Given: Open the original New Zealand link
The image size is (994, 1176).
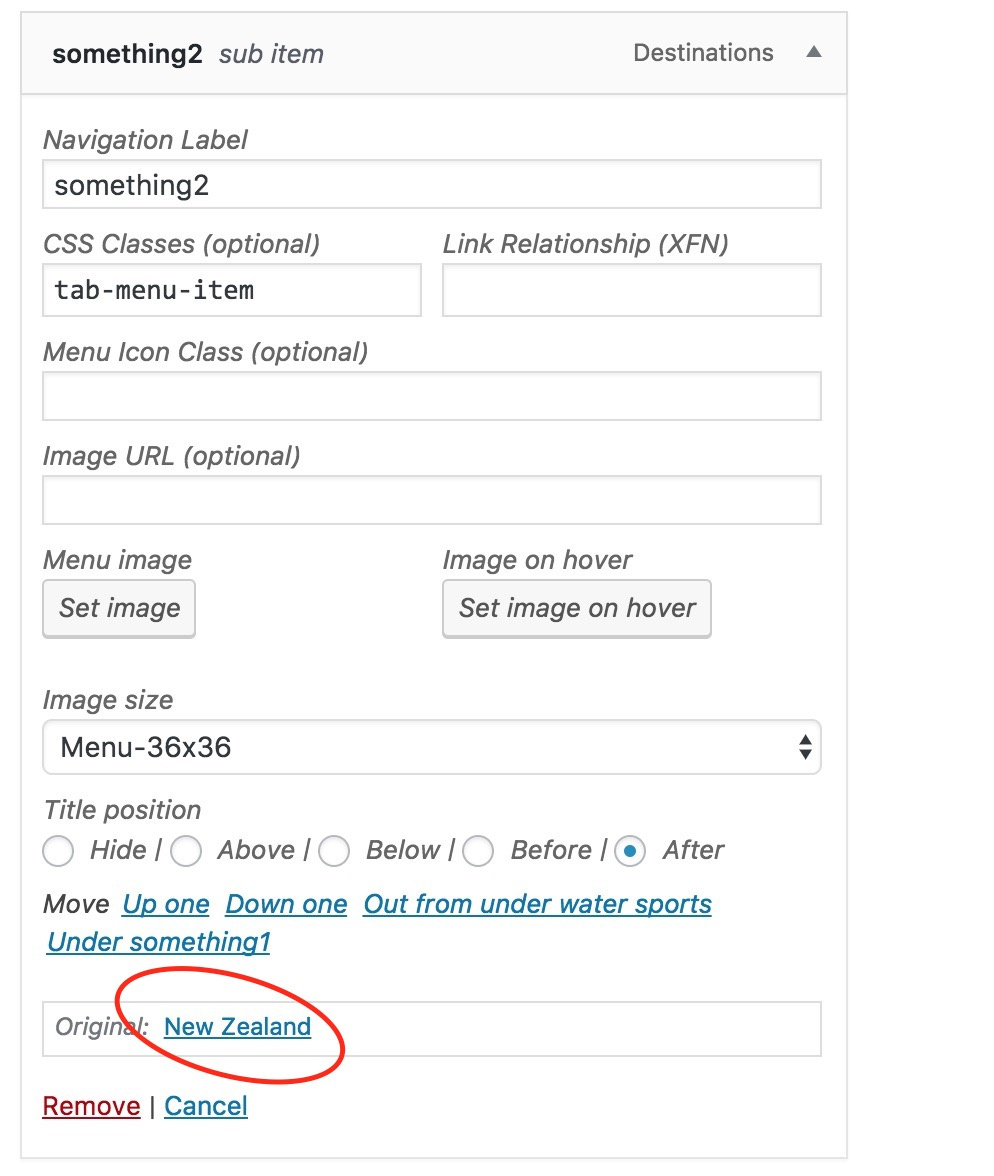Looking at the screenshot, I should [237, 1027].
